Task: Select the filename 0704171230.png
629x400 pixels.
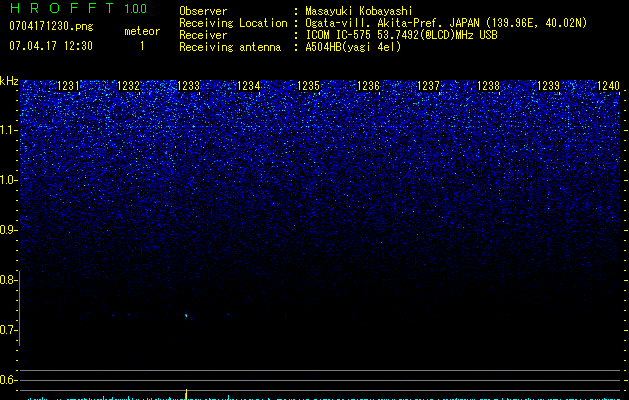Action: [x=51, y=27]
